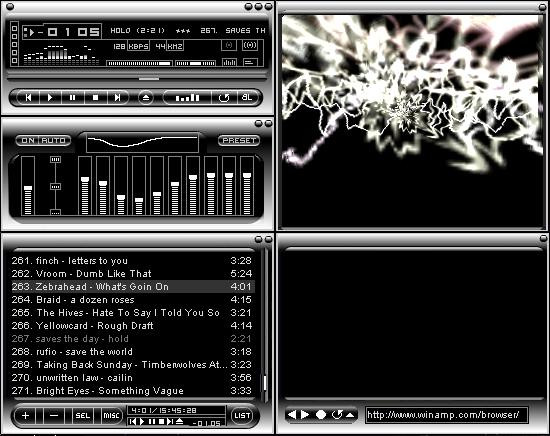Toggle the equalizer ON button

[x=28, y=140]
